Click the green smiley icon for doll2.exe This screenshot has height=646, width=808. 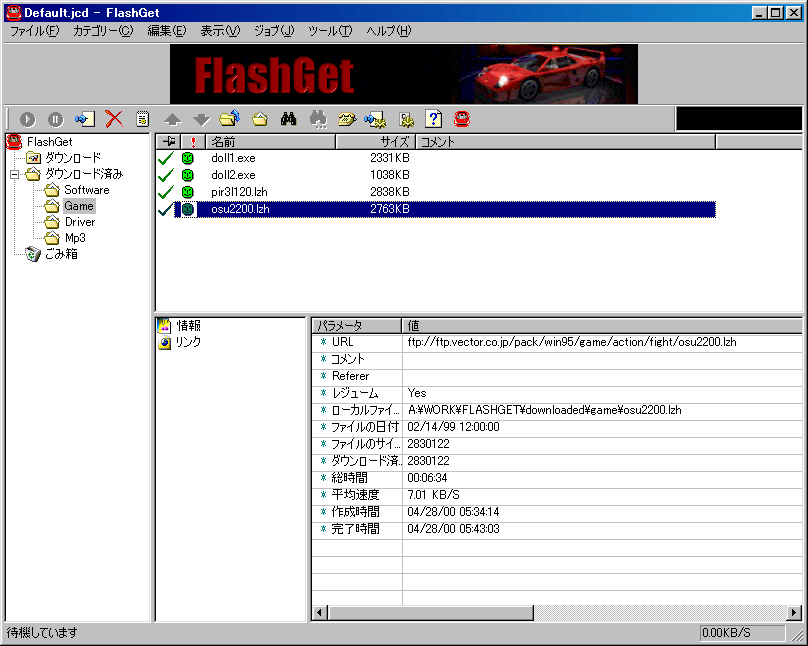[188, 175]
